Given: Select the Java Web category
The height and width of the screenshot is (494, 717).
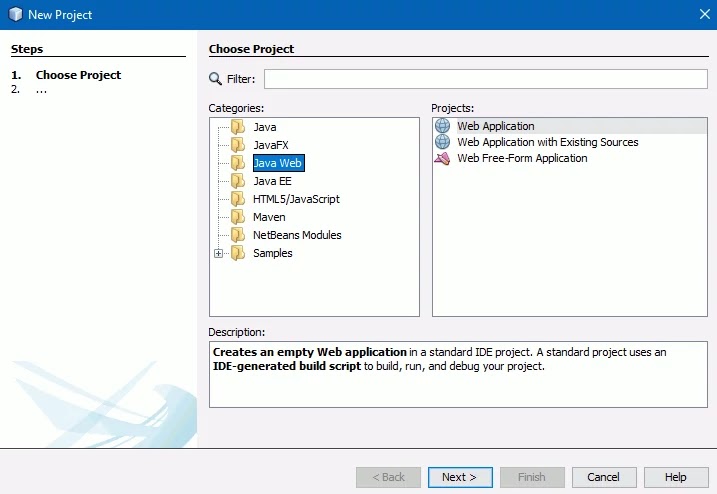Looking at the screenshot, I should 278,163.
